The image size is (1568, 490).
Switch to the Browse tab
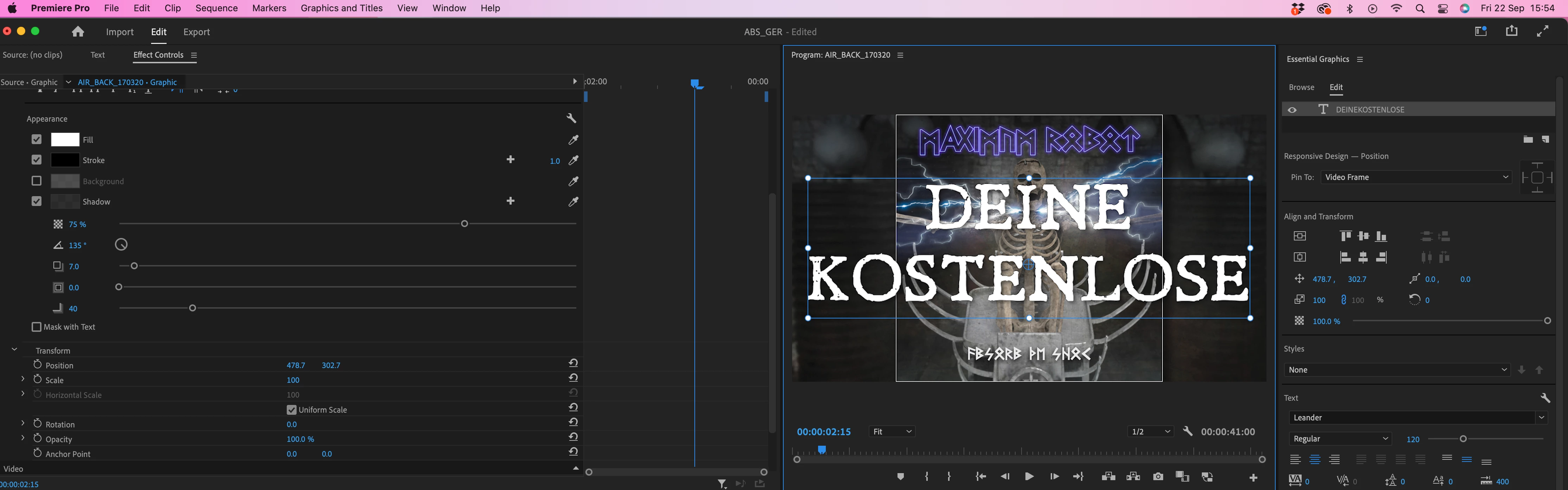pyautogui.click(x=1301, y=88)
